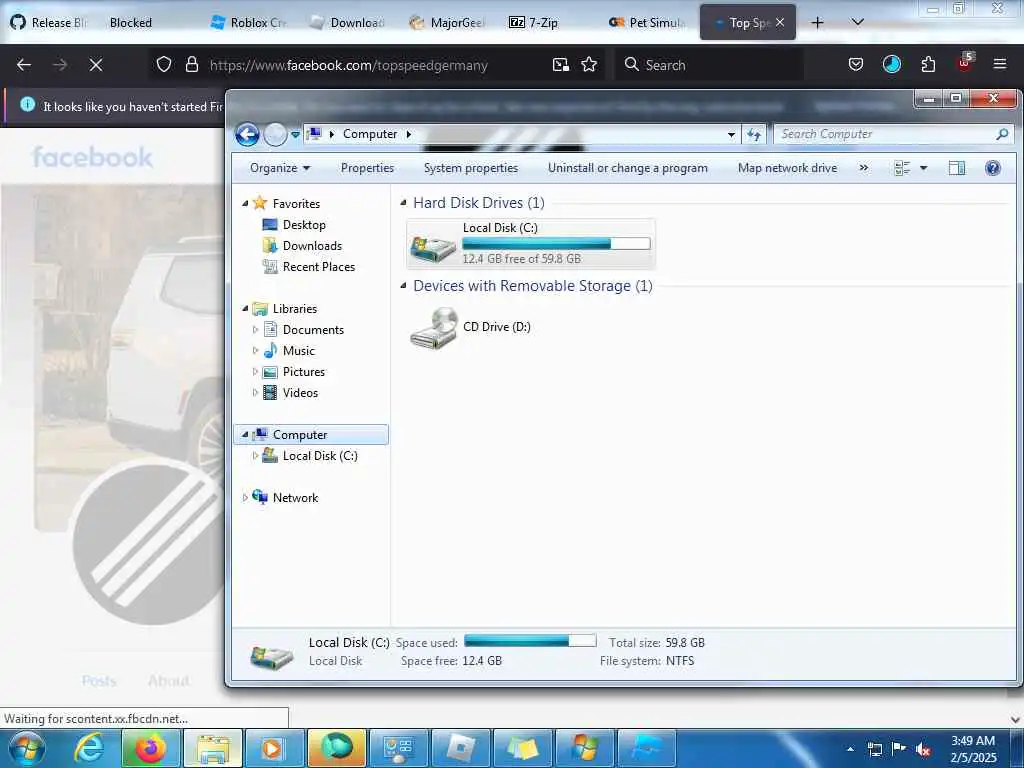The width and height of the screenshot is (1024, 768).
Task: Open the Organize menu
Action: [x=280, y=168]
